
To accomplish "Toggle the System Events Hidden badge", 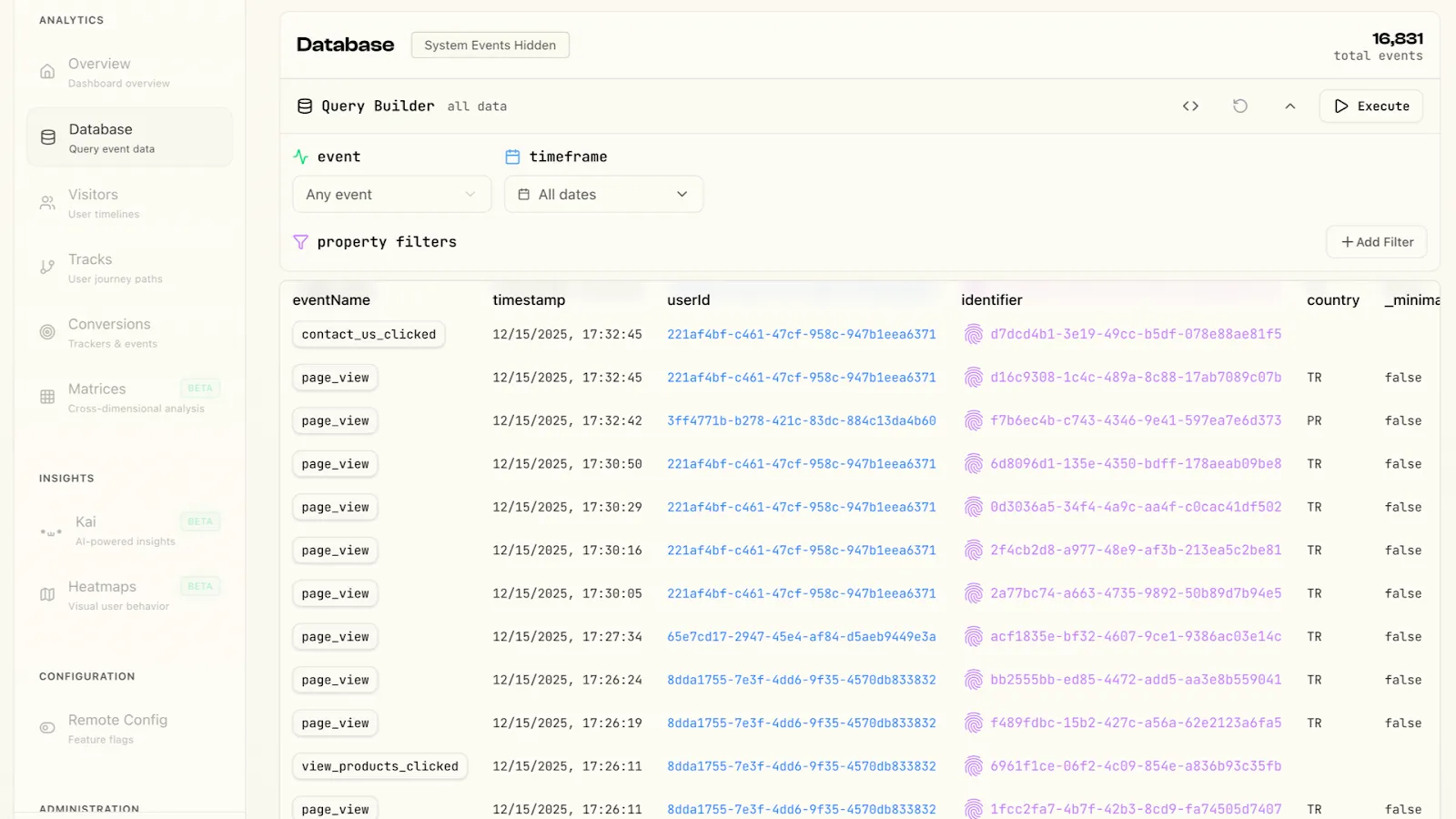I will click(490, 45).
